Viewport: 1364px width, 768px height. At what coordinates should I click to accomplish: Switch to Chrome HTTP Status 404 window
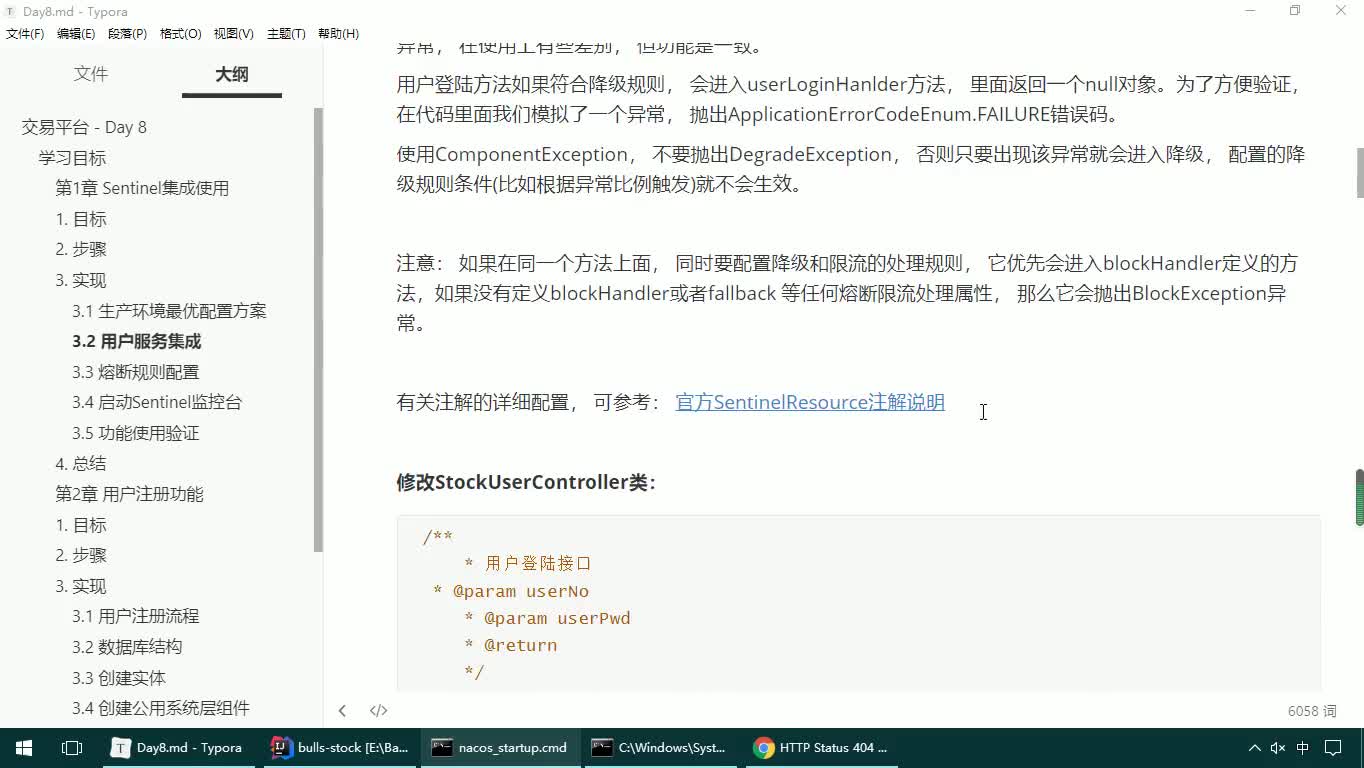(820, 748)
